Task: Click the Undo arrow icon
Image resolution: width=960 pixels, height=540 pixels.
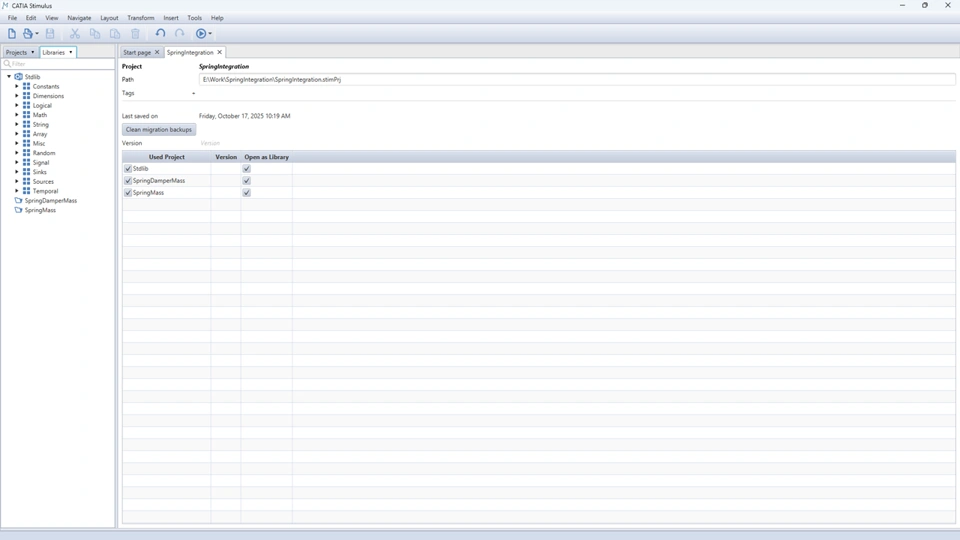Action: (x=160, y=34)
